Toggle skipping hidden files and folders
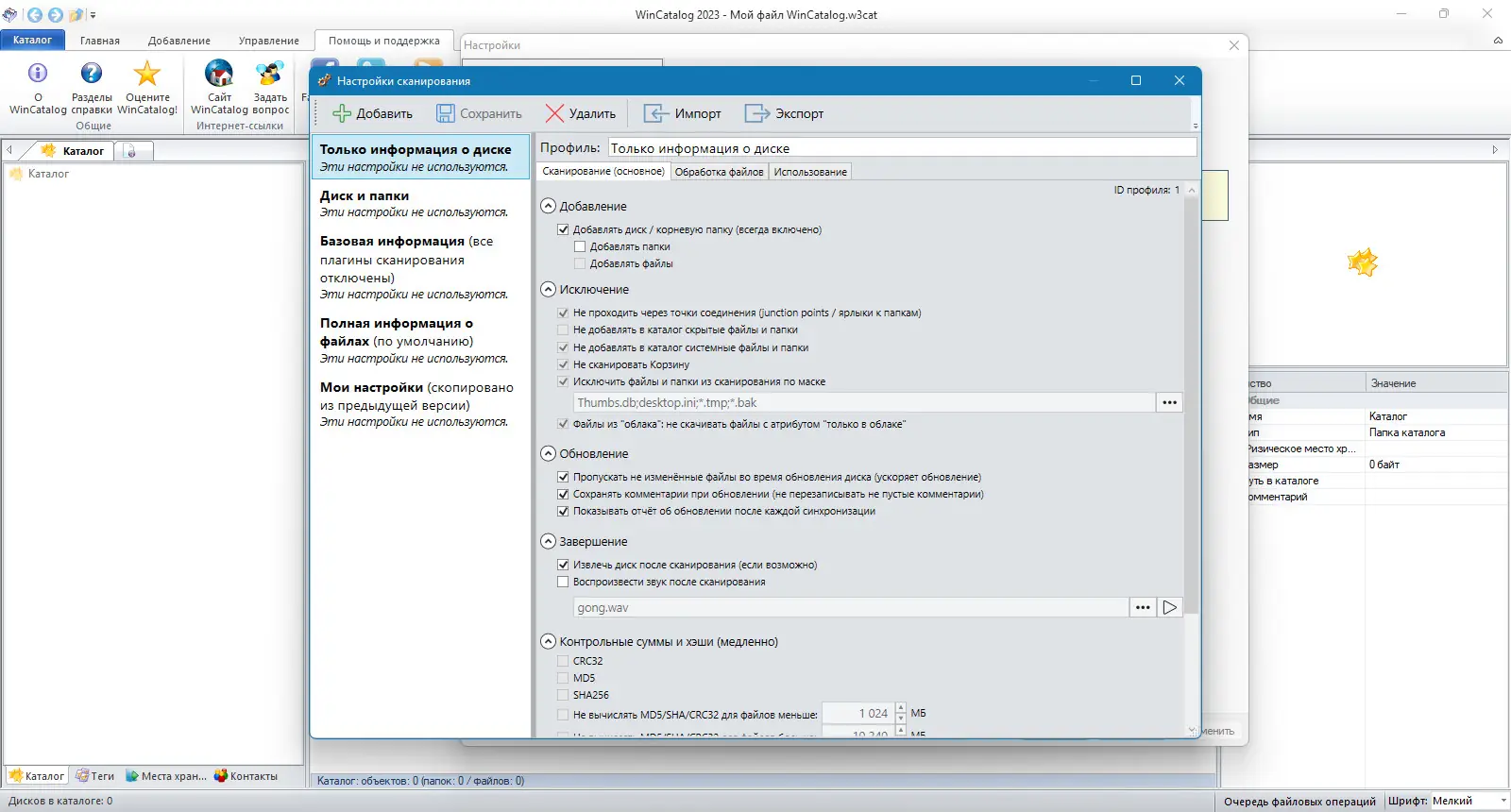 (563, 330)
